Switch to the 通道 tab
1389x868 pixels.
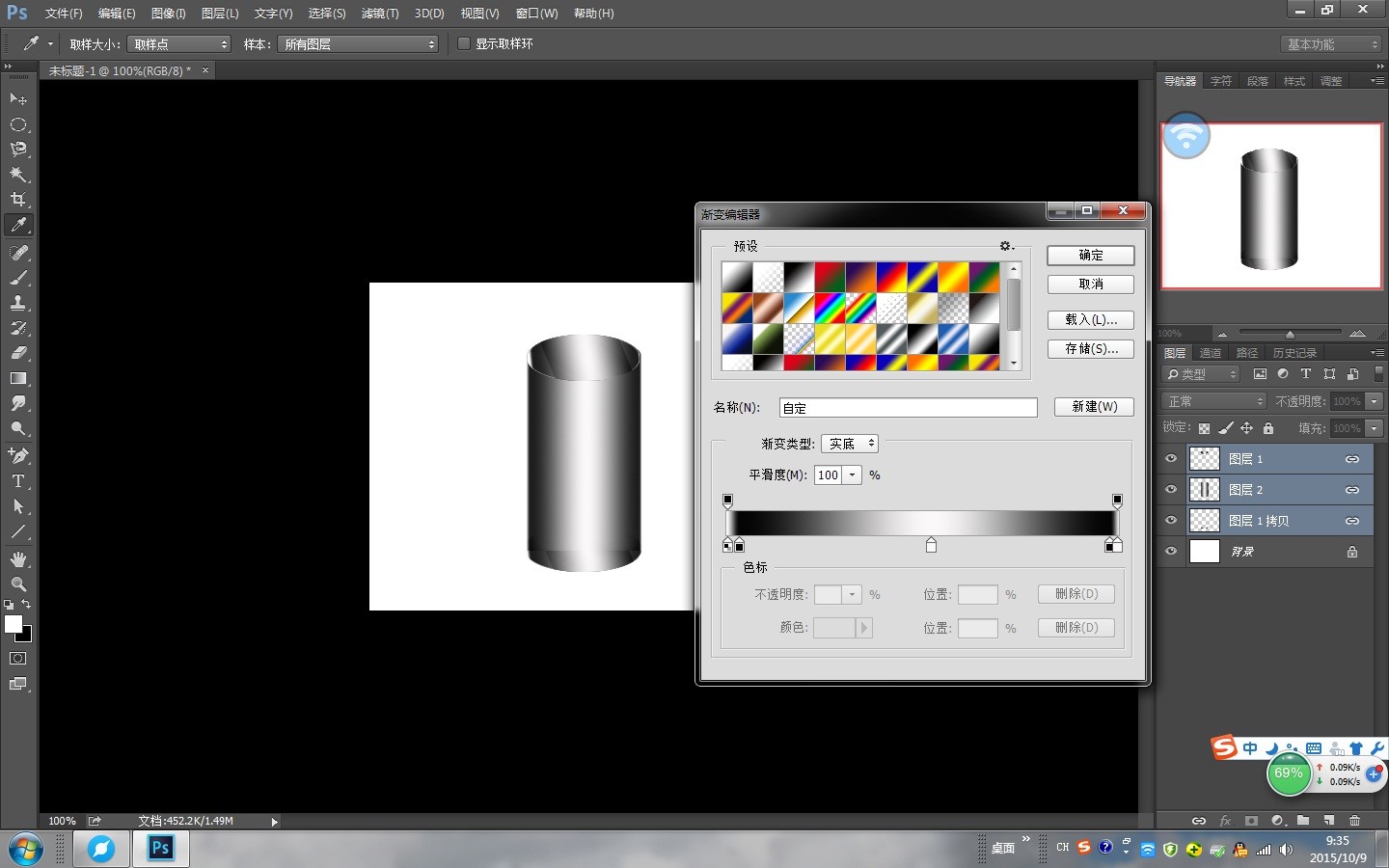(x=1211, y=353)
